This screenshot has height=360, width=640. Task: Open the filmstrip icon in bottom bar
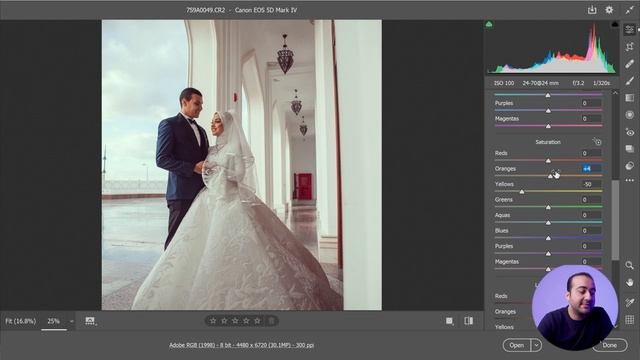[90, 321]
